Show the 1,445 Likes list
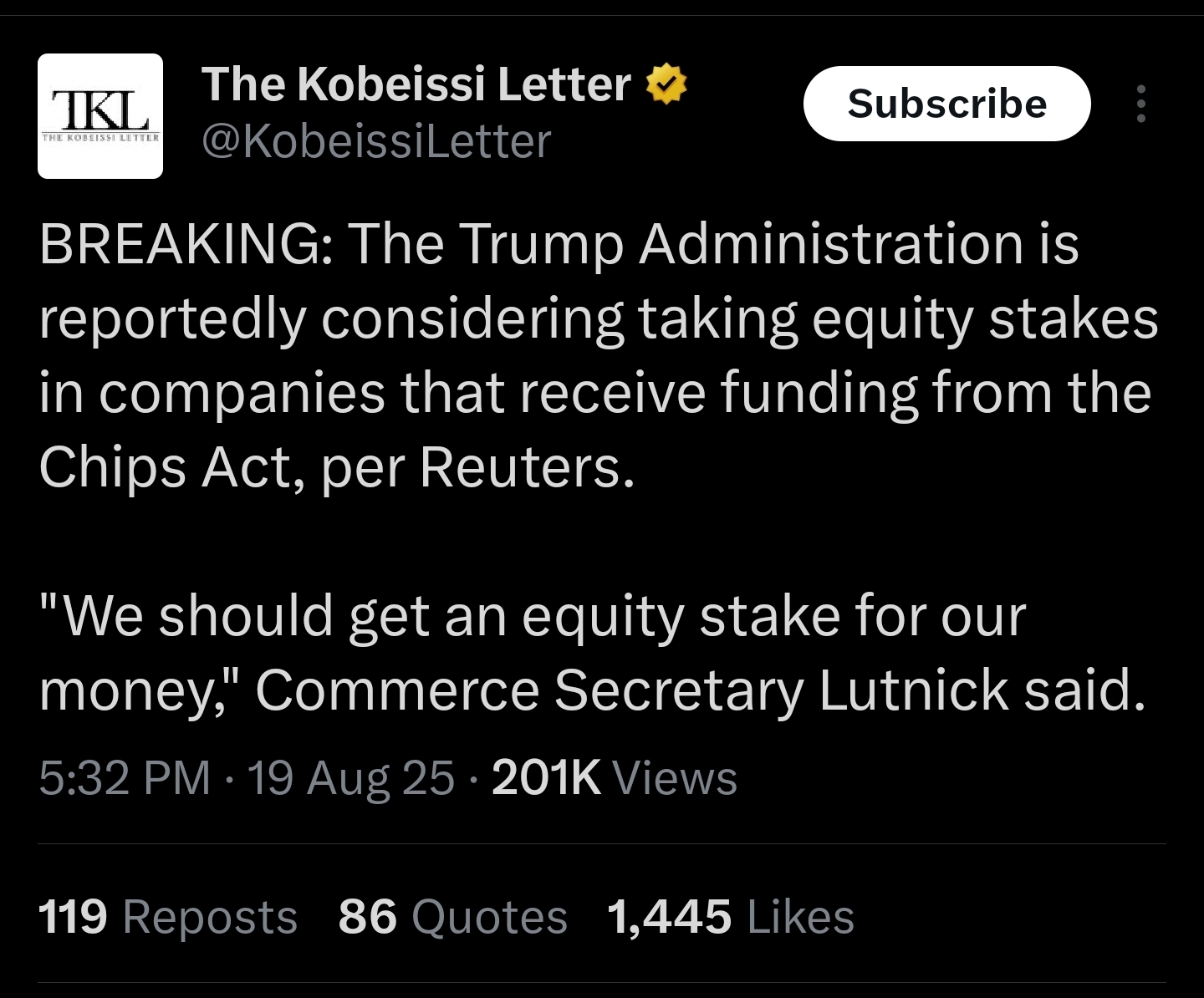 [731, 916]
